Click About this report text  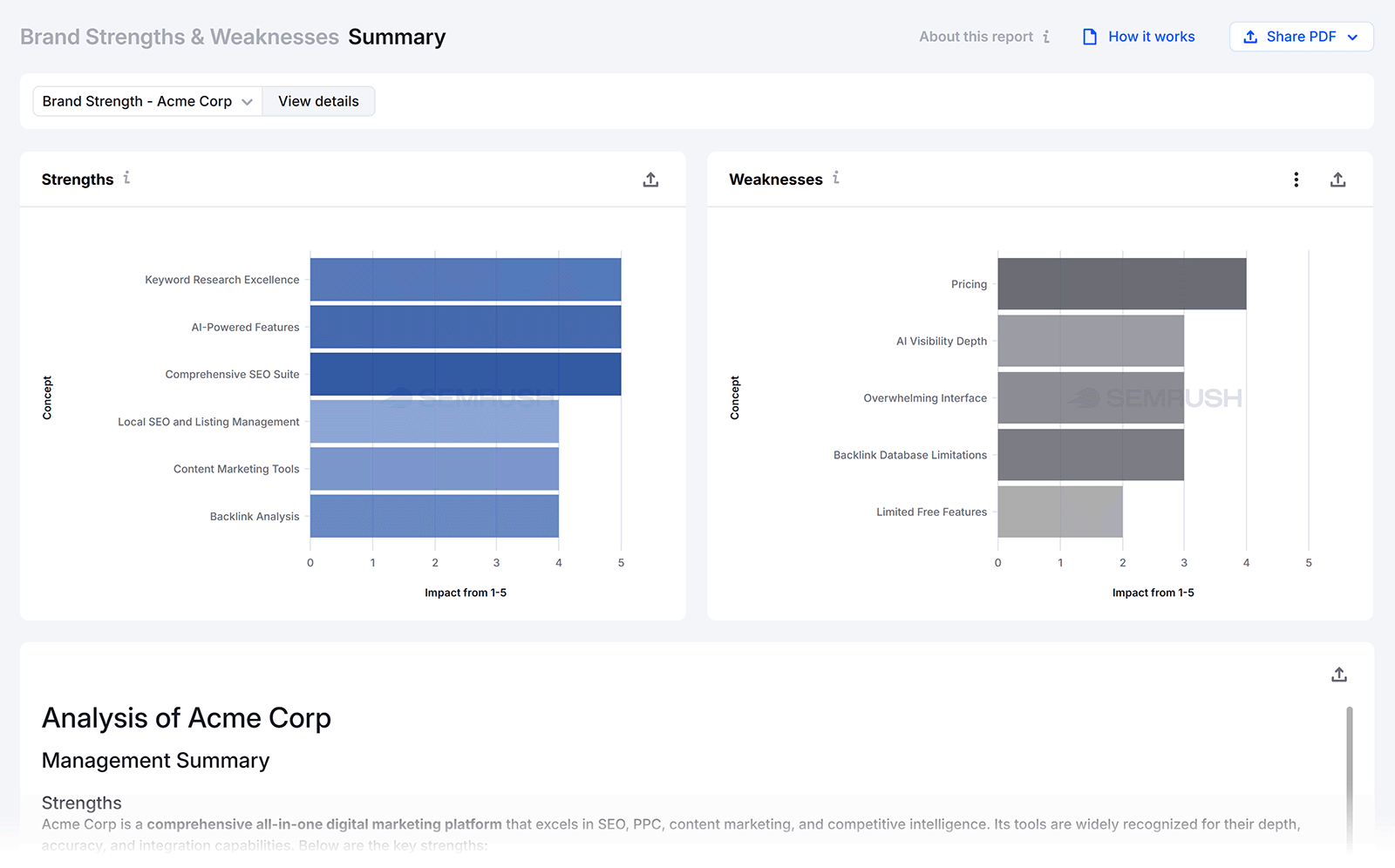coord(976,37)
